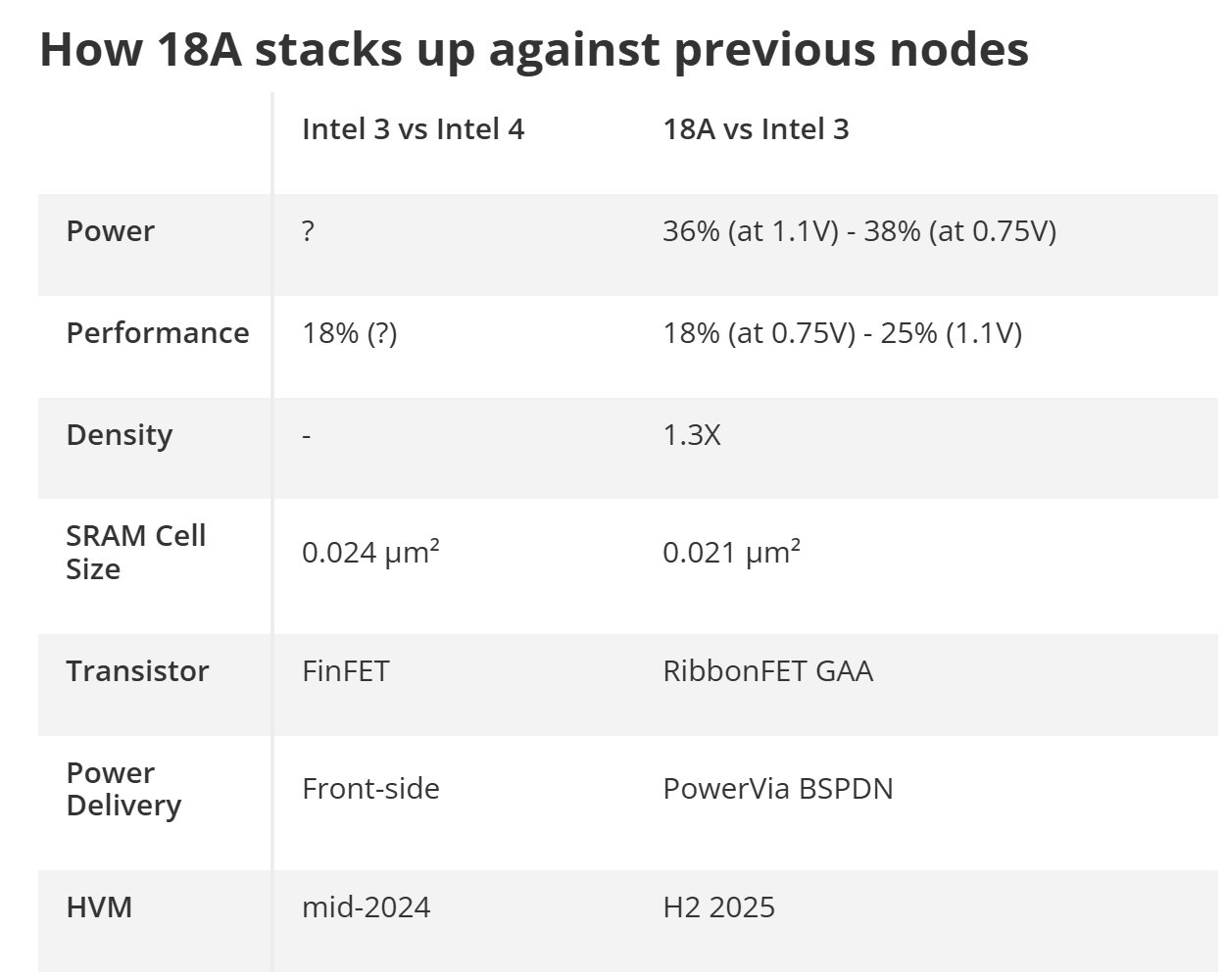This screenshot has width=1225, height=980.
Task: Click the Performance row label
Action: coord(157,333)
